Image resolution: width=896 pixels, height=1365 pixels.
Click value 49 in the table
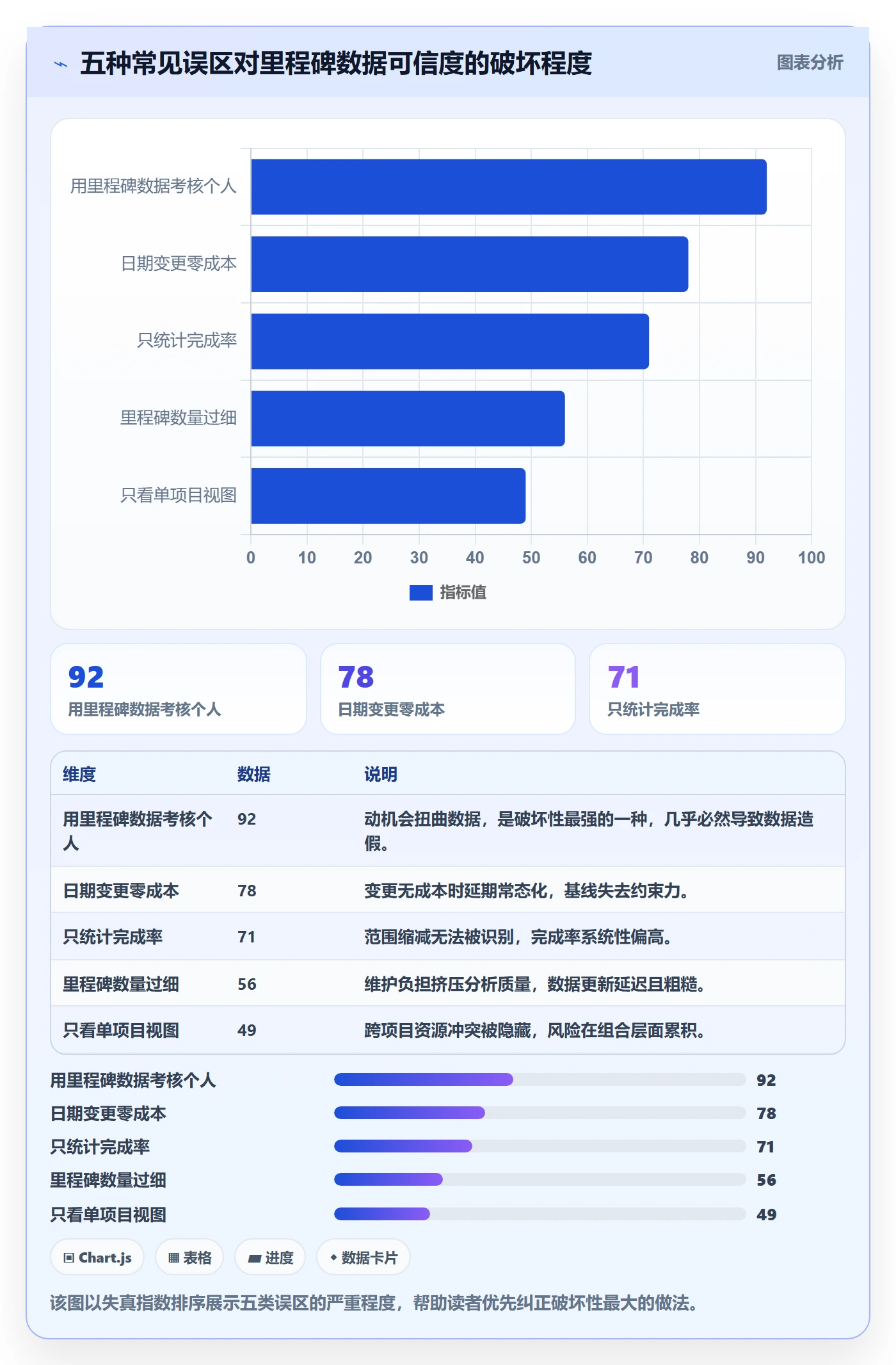[247, 1030]
